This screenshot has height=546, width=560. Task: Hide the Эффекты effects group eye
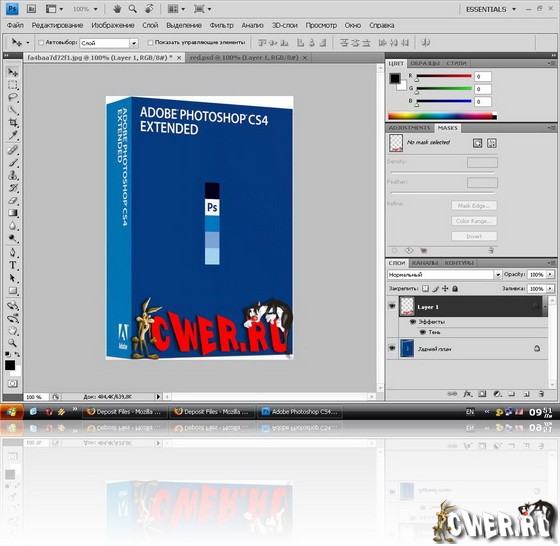[x=413, y=322]
